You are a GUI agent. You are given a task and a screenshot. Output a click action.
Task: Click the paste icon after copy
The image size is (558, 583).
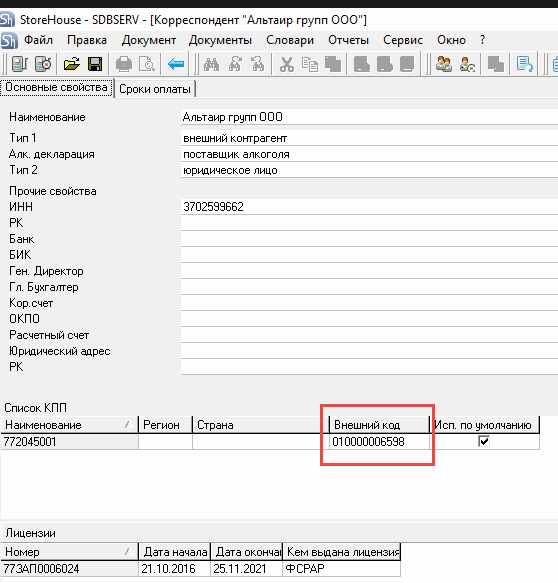pyautogui.click(x=333, y=64)
